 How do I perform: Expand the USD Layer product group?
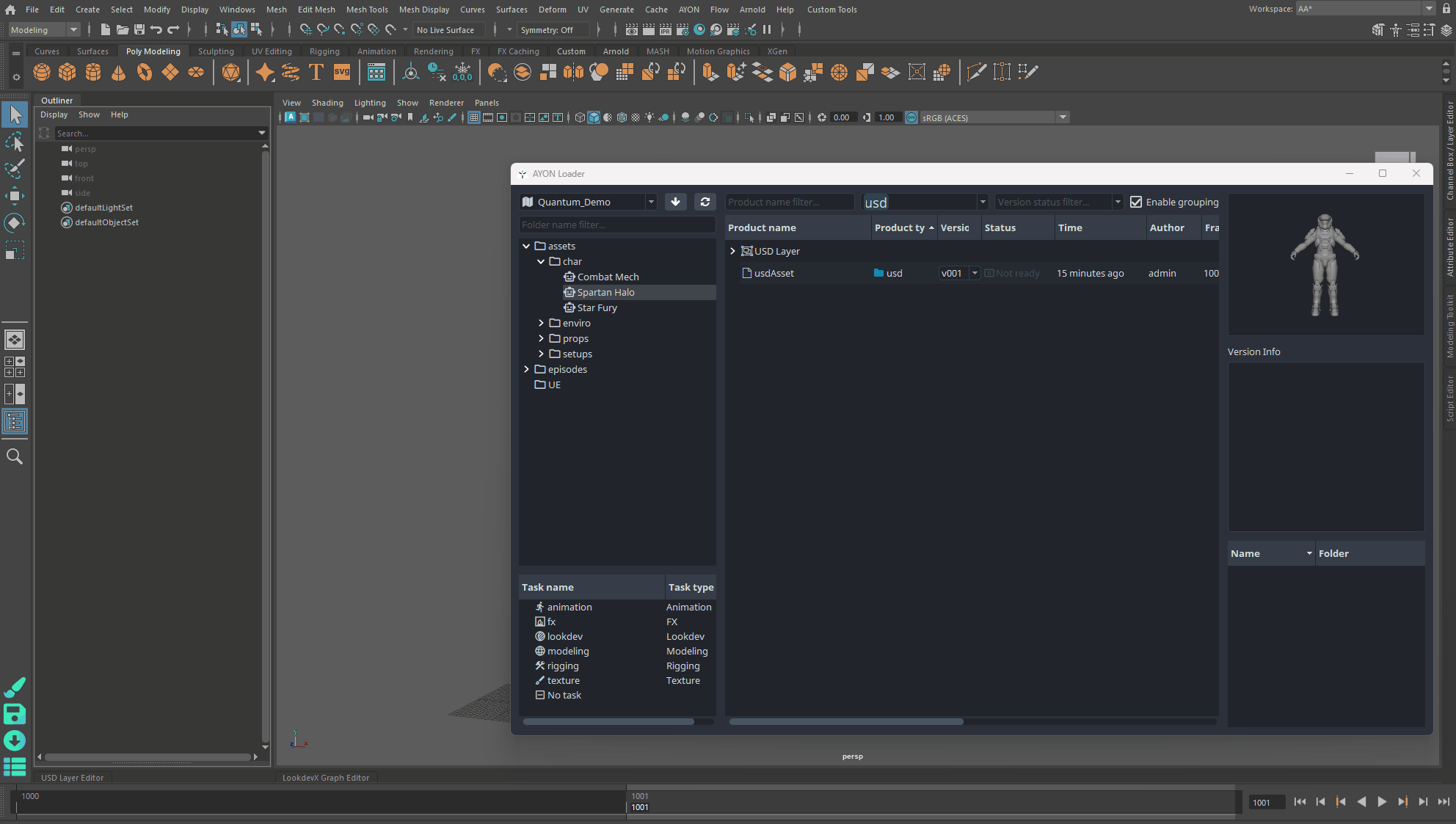(x=732, y=251)
